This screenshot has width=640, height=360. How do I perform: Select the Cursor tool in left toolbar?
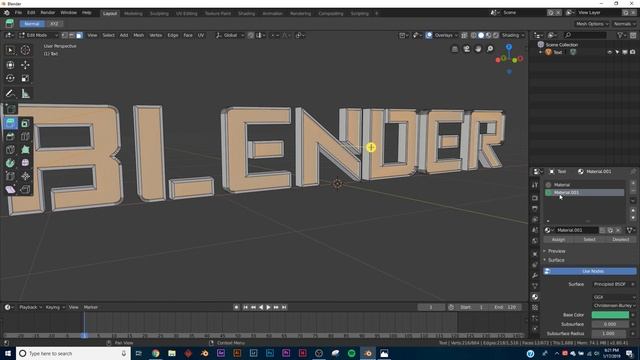tap(25, 50)
